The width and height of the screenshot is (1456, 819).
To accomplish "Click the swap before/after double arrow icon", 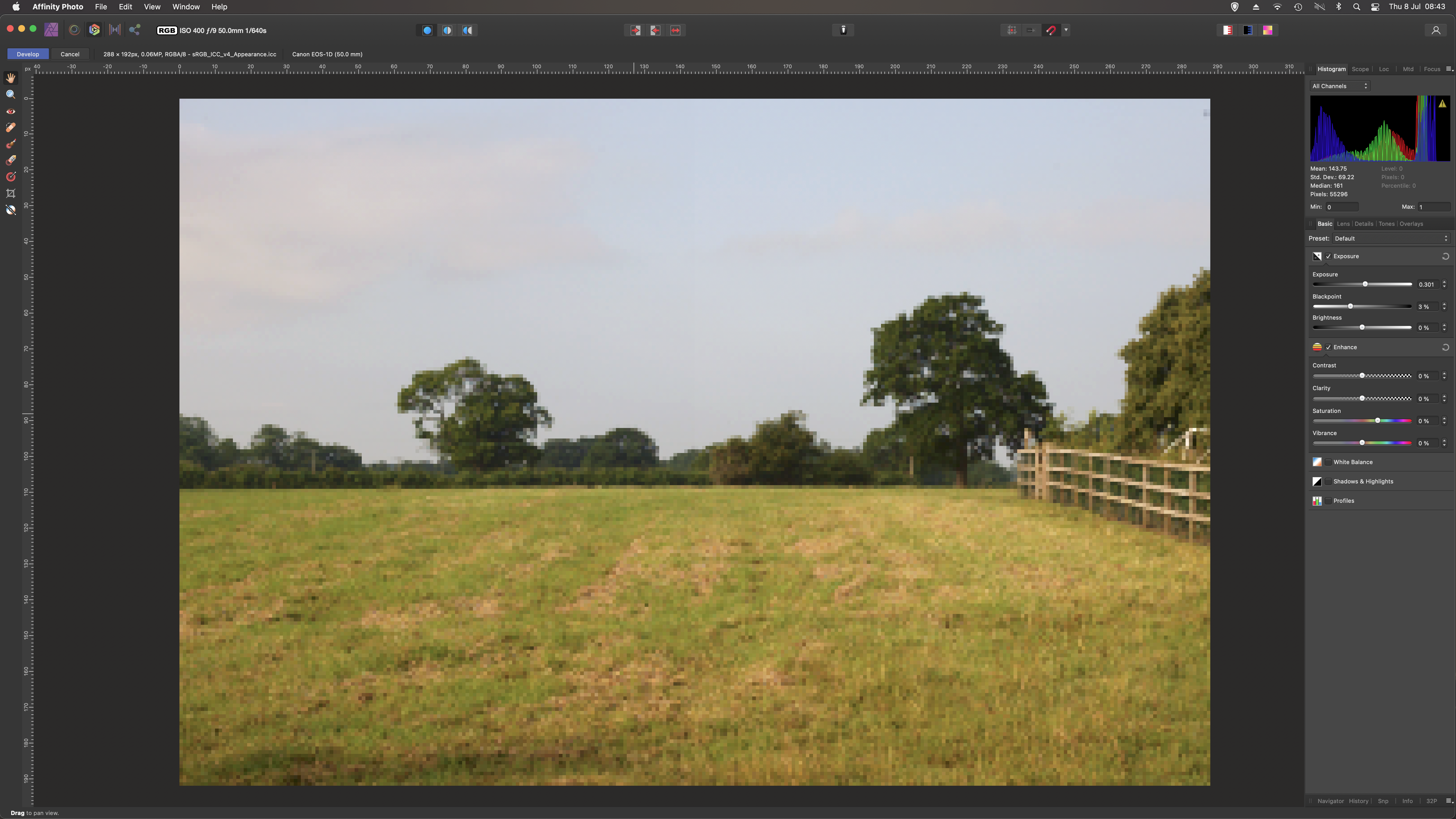I will tap(675, 30).
